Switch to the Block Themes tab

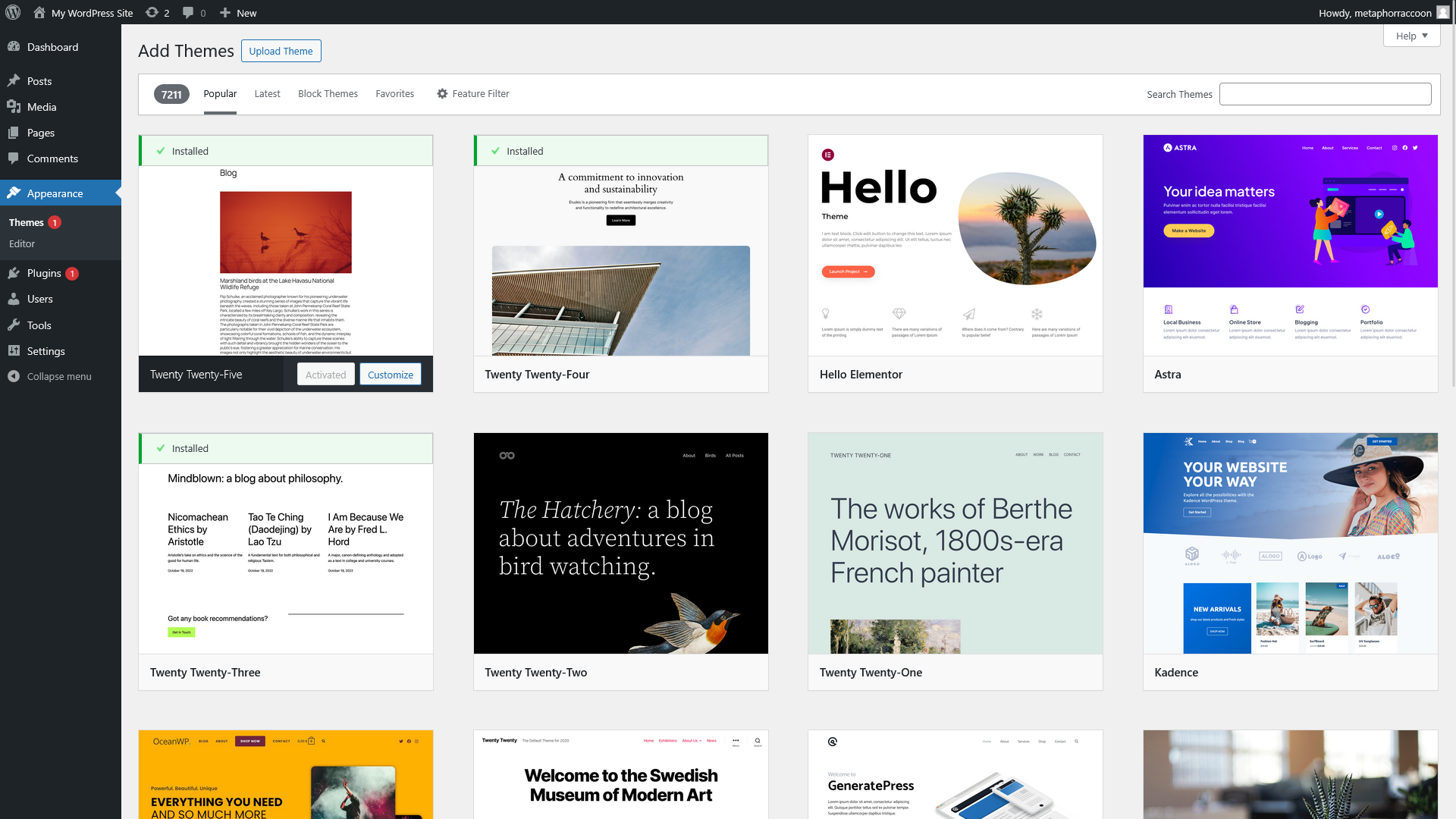click(x=328, y=93)
